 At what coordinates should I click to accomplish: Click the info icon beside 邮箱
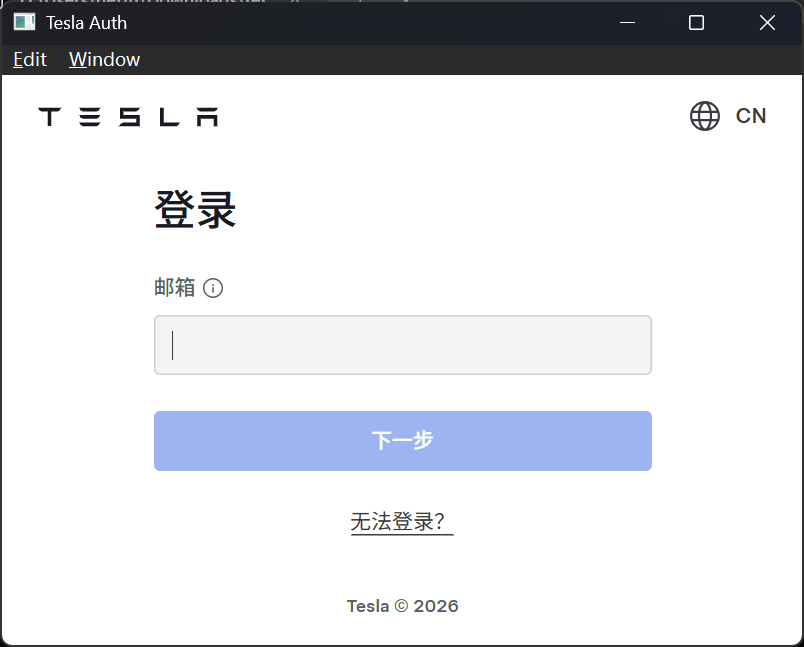pyautogui.click(x=213, y=288)
